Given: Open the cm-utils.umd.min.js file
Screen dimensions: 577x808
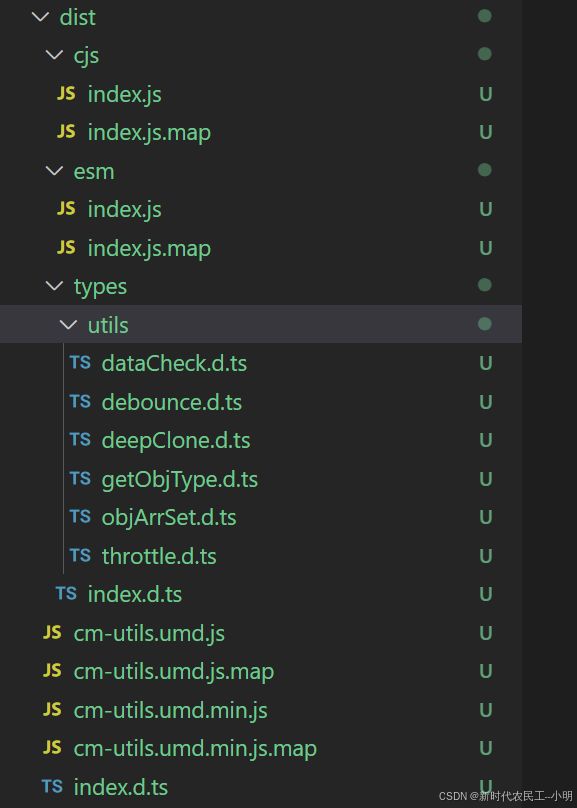Looking at the screenshot, I should (171, 711).
